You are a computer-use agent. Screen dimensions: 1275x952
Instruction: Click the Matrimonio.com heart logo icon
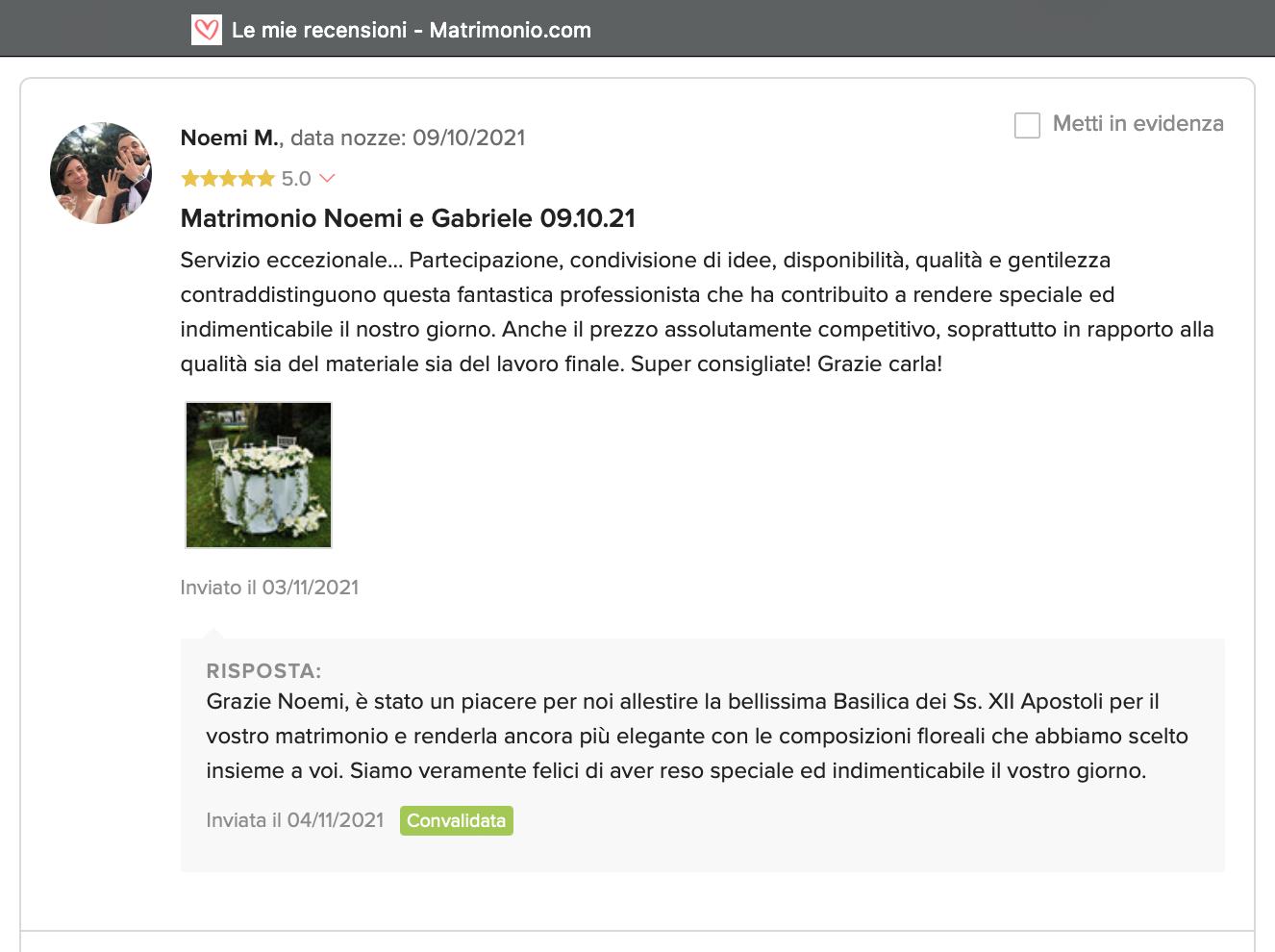(x=207, y=30)
